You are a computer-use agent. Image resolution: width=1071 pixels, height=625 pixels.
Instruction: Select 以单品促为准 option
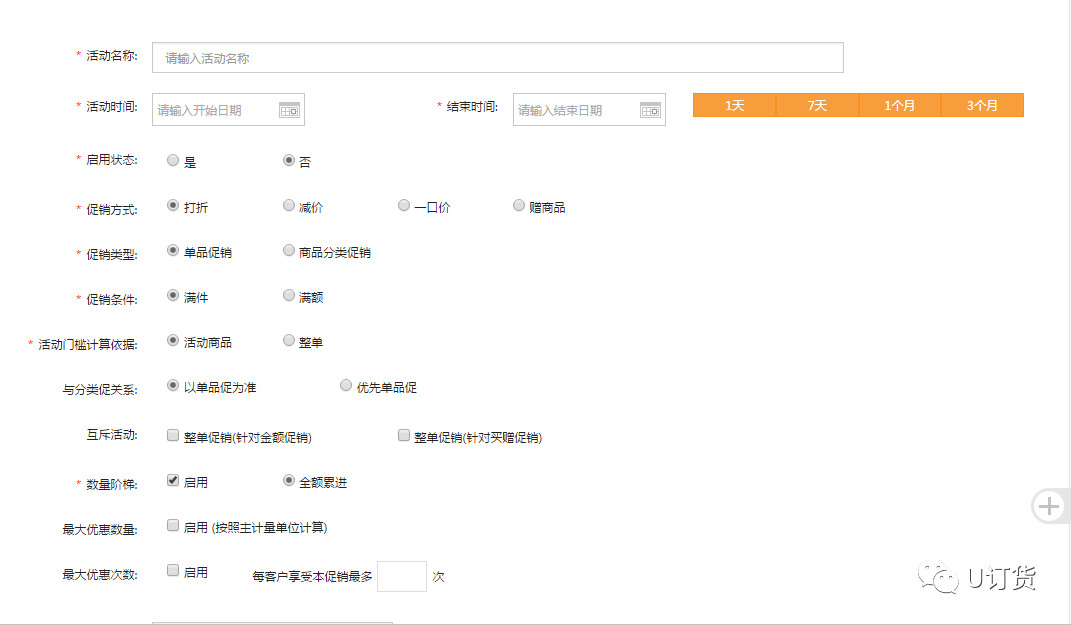pyautogui.click(x=173, y=385)
